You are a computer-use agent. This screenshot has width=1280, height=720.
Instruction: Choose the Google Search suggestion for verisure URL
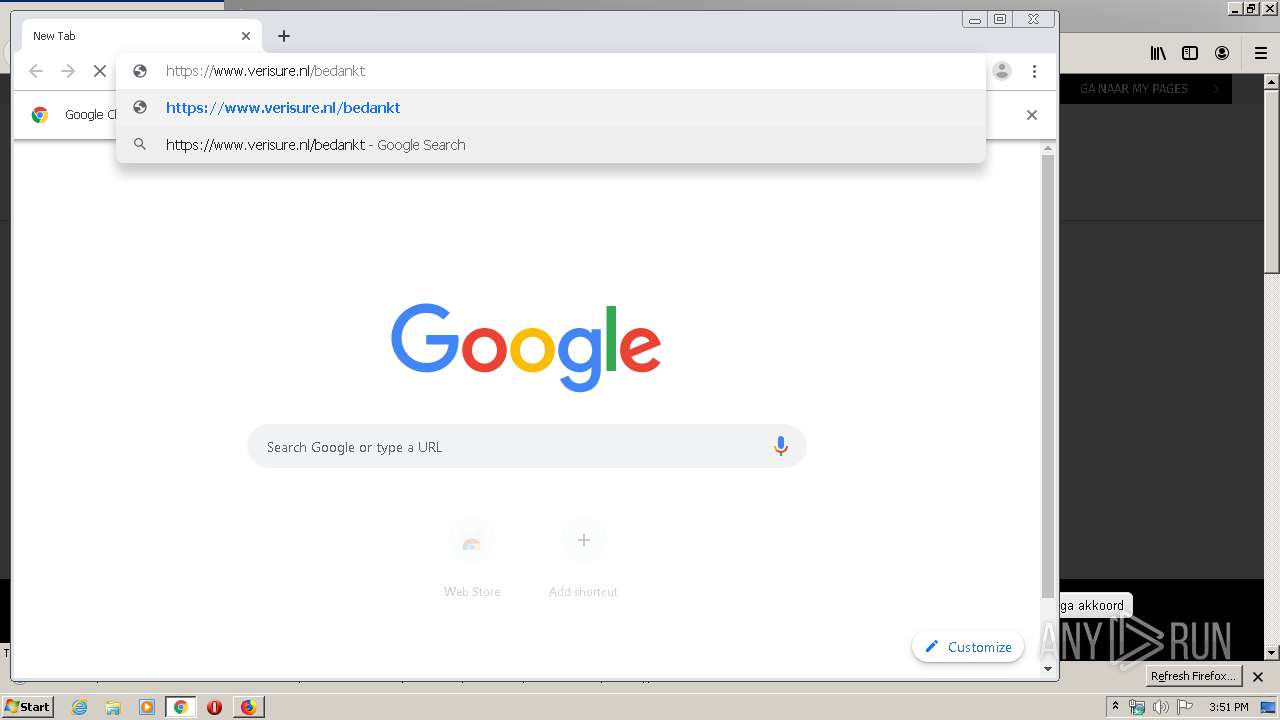point(551,145)
